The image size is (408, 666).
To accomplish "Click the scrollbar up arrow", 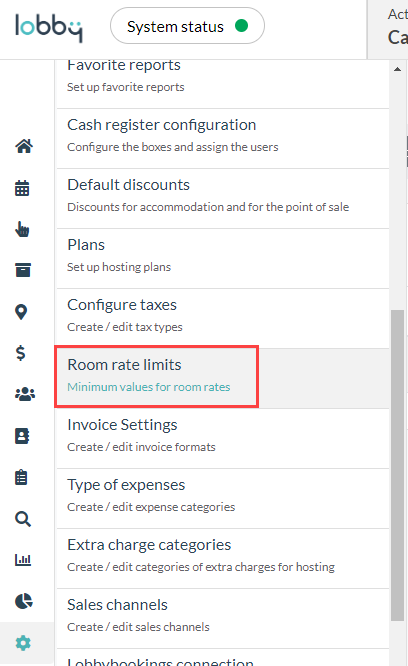I will pos(397,69).
